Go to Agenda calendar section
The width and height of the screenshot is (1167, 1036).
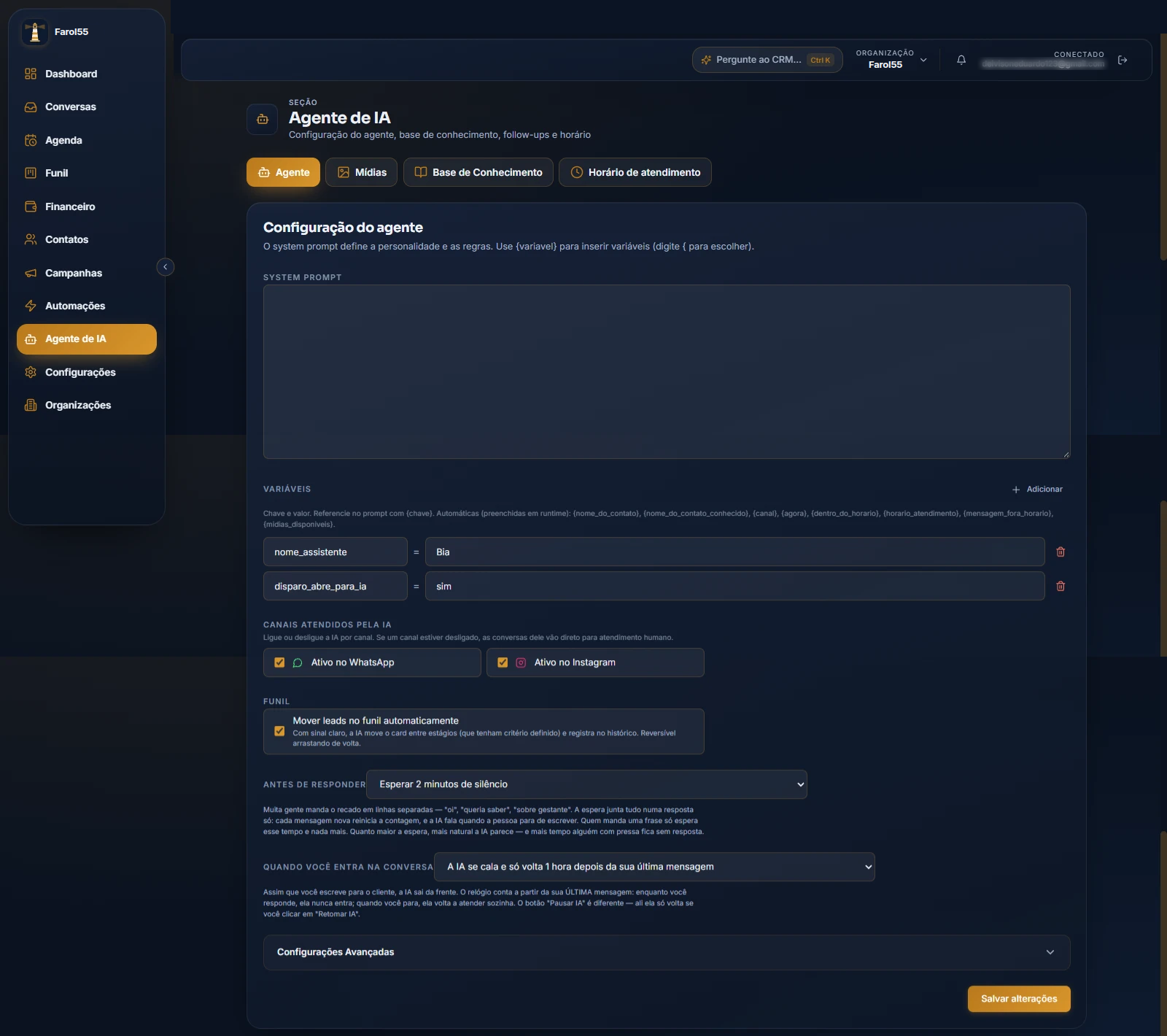click(86, 140)
